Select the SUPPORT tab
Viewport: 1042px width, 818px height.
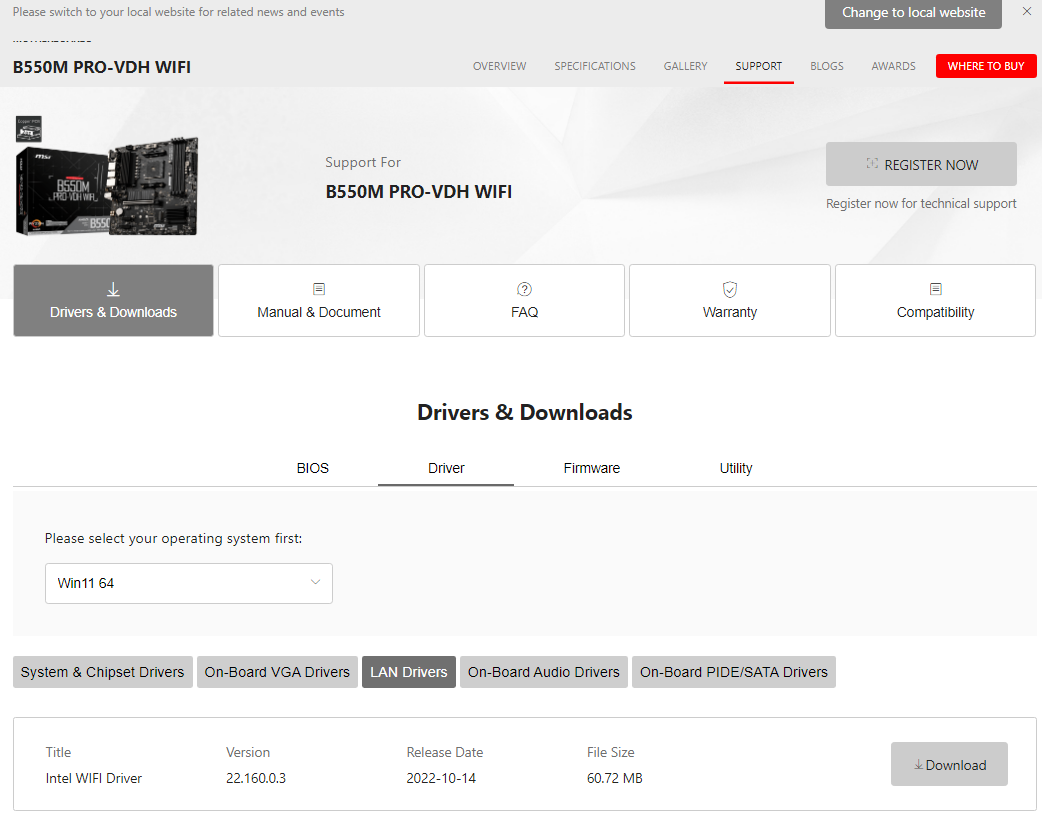click(x=758, y=66)
